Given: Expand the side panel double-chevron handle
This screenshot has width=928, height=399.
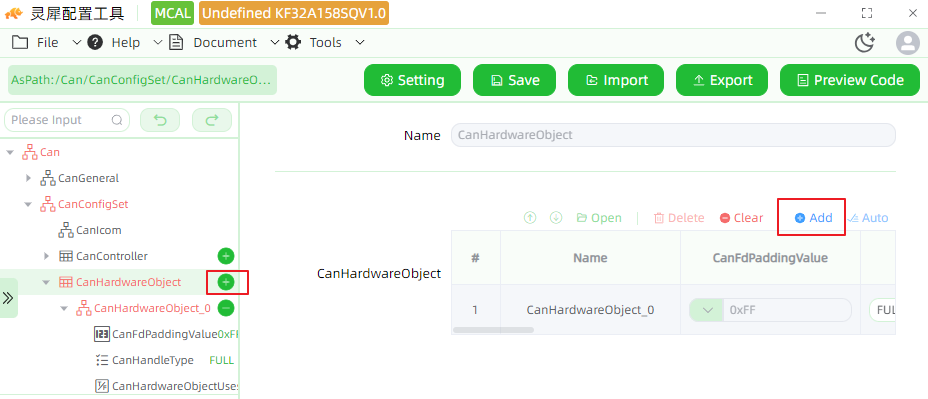Looking at the screenshot, I should [8, 298].
